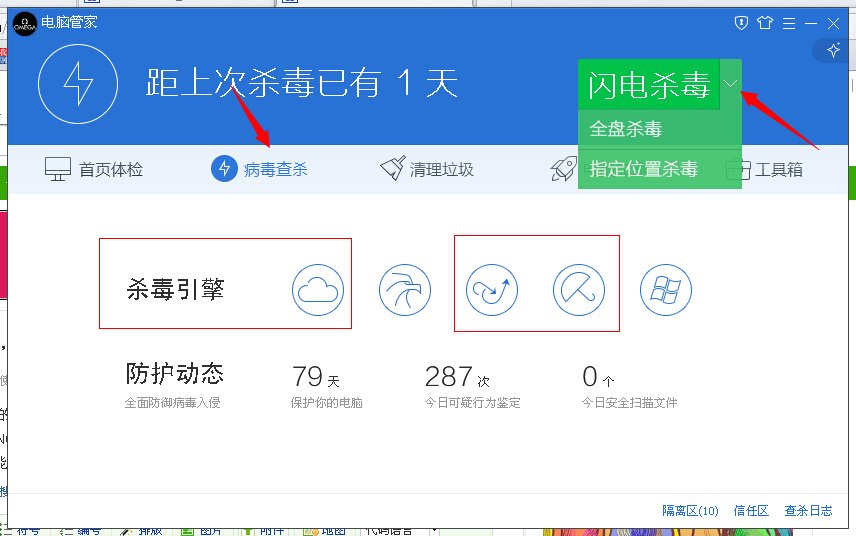The height and width of the screenshot is (536, 856).
Task: Toggle the swirl-arrow antivirus engine icon
Action: [x=492, y=290]
